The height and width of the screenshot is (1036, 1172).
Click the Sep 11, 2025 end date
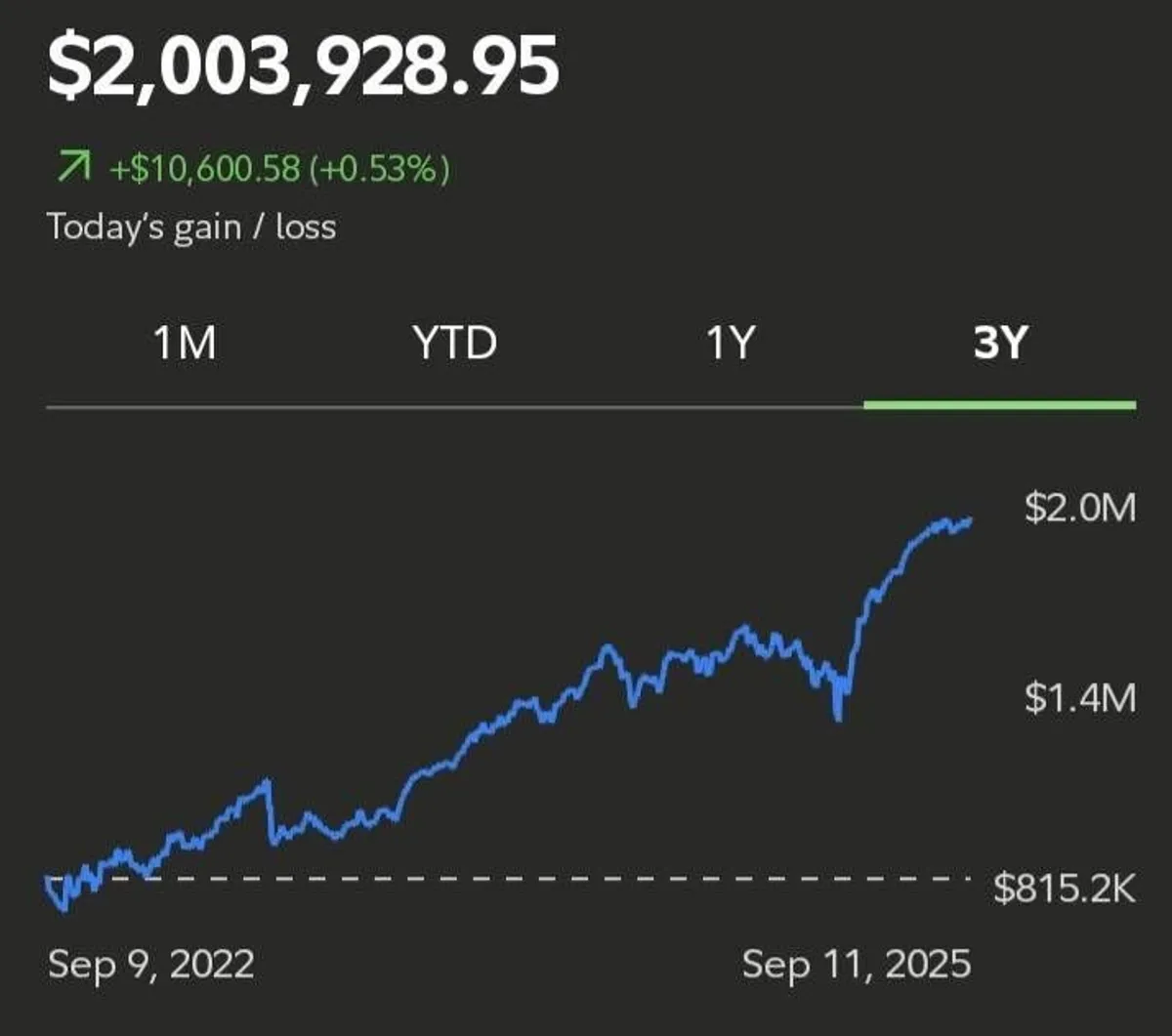(857, 965)
